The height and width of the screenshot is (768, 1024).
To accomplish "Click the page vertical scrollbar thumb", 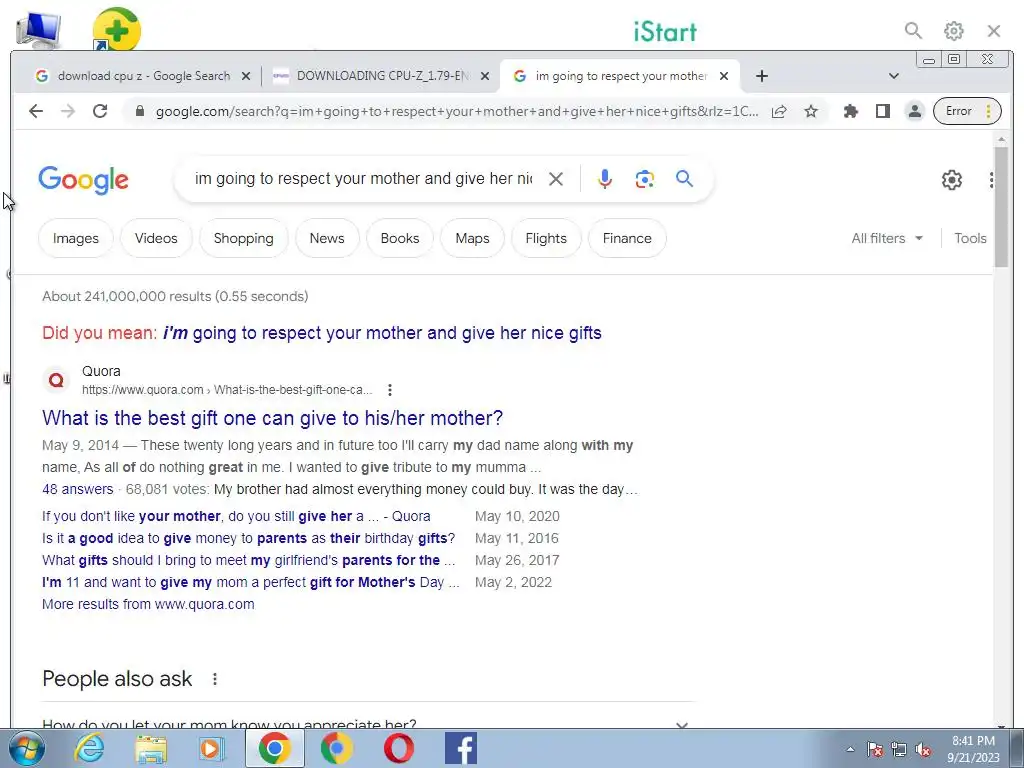I will click(x=1001, y=207).
